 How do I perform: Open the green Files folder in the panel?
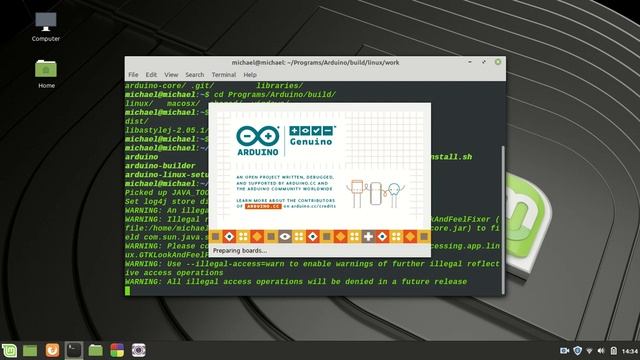(x=96, y=350)
